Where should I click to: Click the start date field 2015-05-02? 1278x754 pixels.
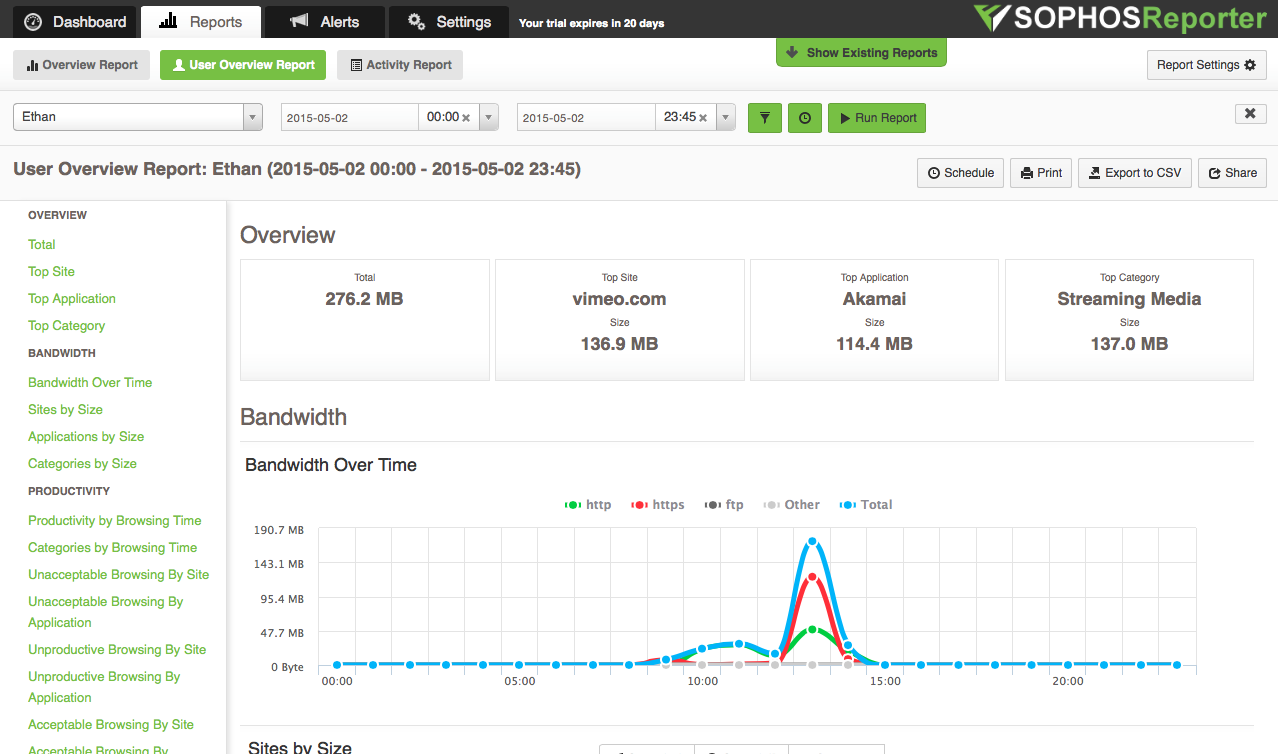349,117
